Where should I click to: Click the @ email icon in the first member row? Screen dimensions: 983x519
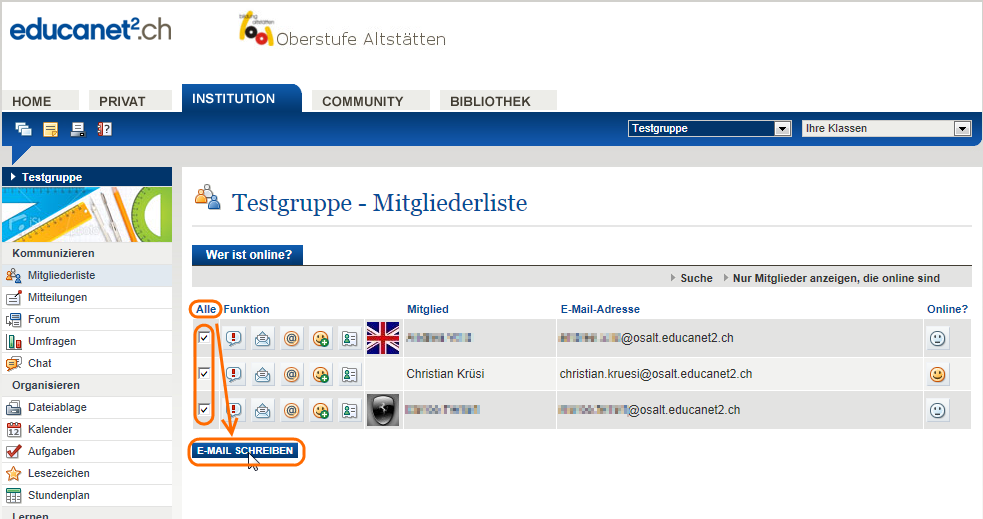(x=292, y=339)
